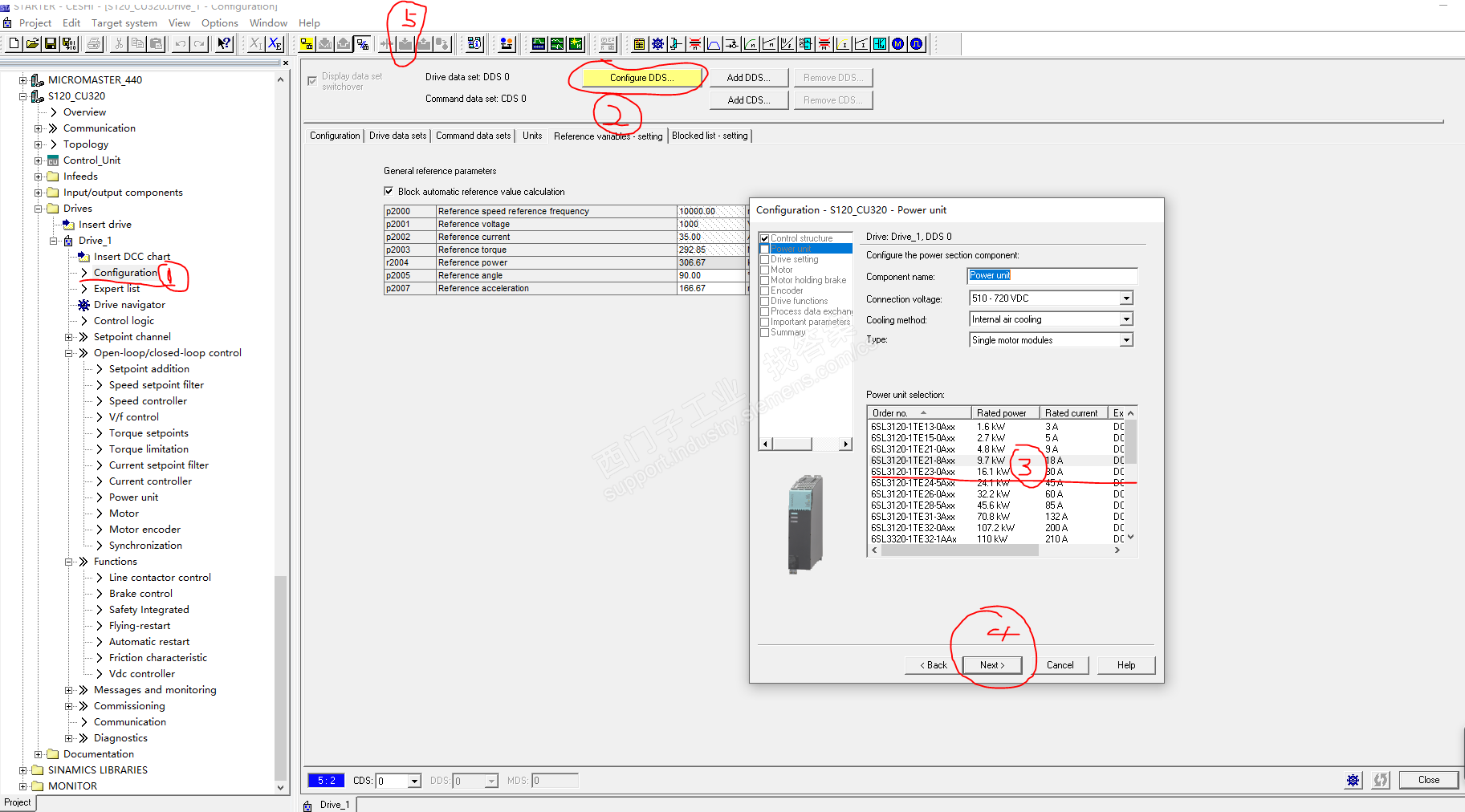This screenshot has height=812, width=1465.
Task: Click the blue gear icon in status bar
Action: (x=1353, y=780)
